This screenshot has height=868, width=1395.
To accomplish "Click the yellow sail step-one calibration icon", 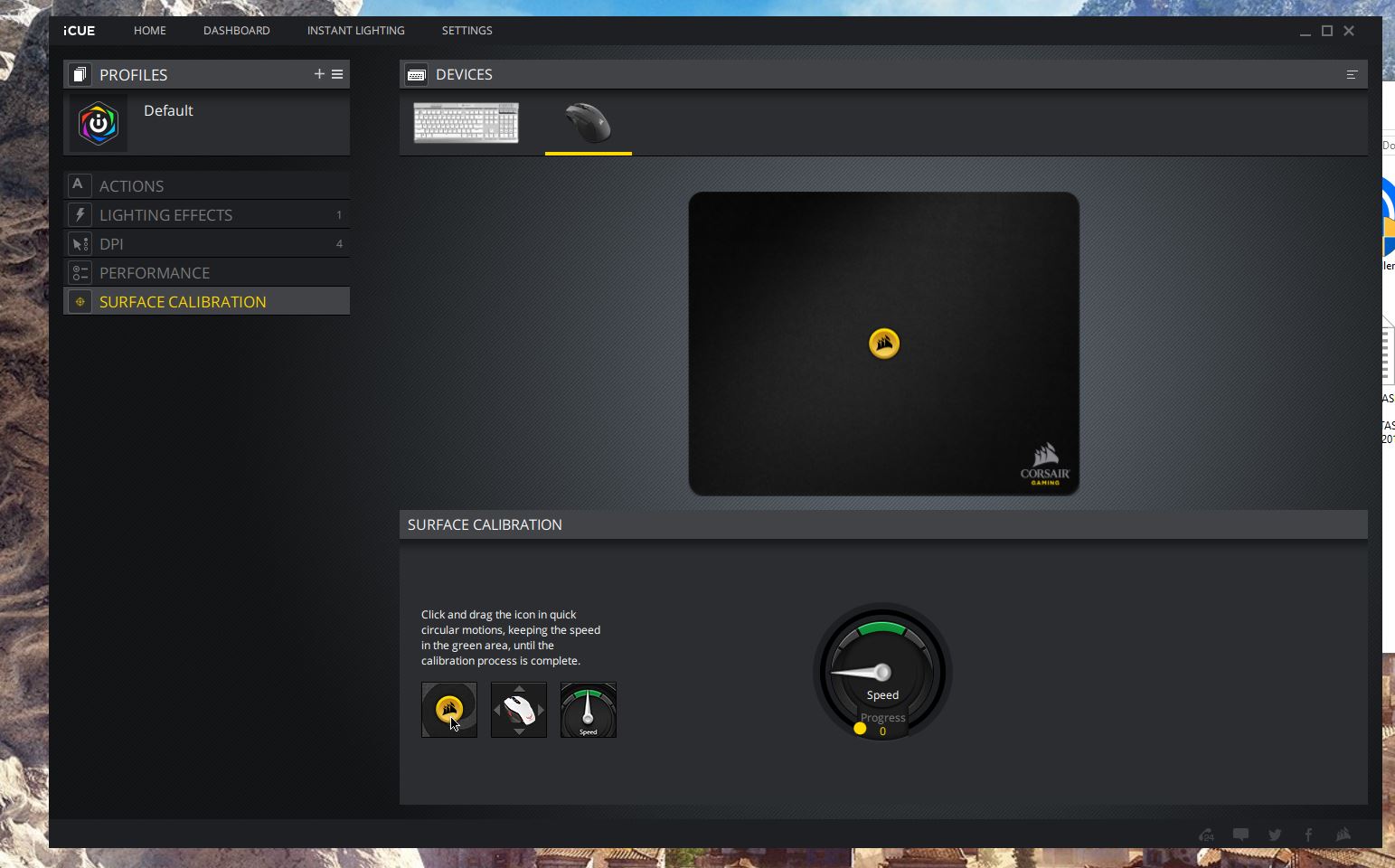I will [x=449, y=710].
